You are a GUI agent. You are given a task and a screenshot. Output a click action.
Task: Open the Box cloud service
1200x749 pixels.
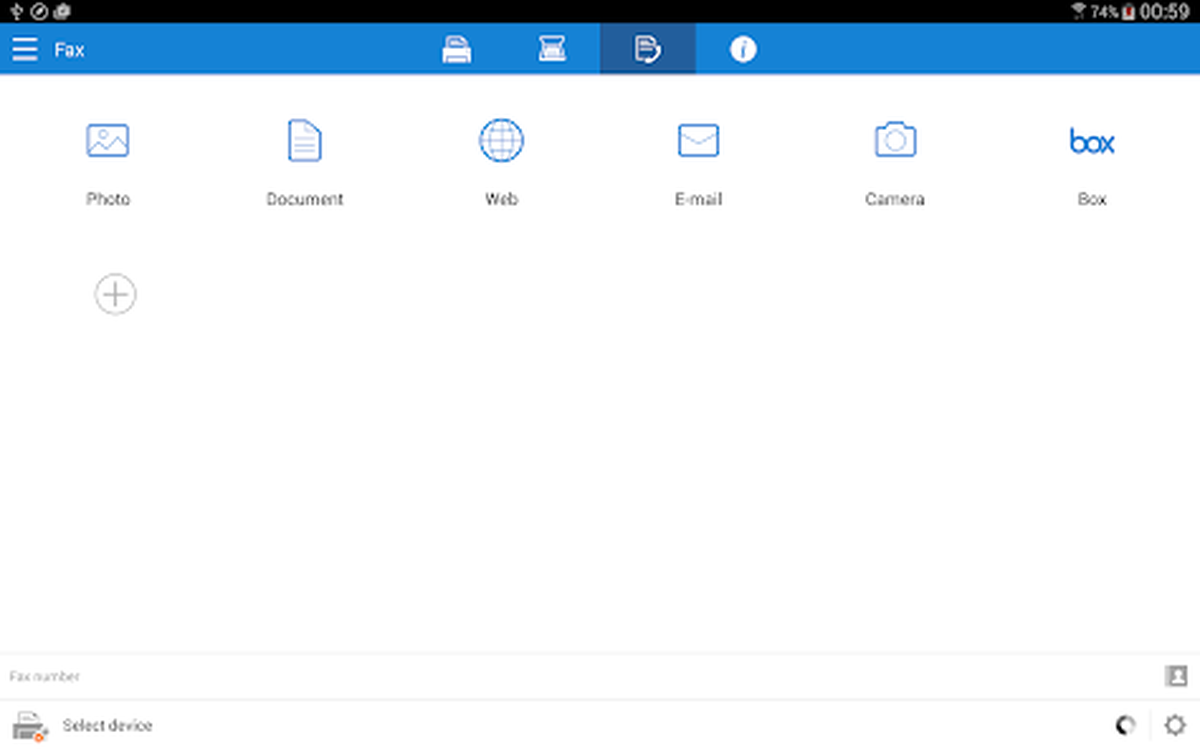click(x=1092, y=141)
